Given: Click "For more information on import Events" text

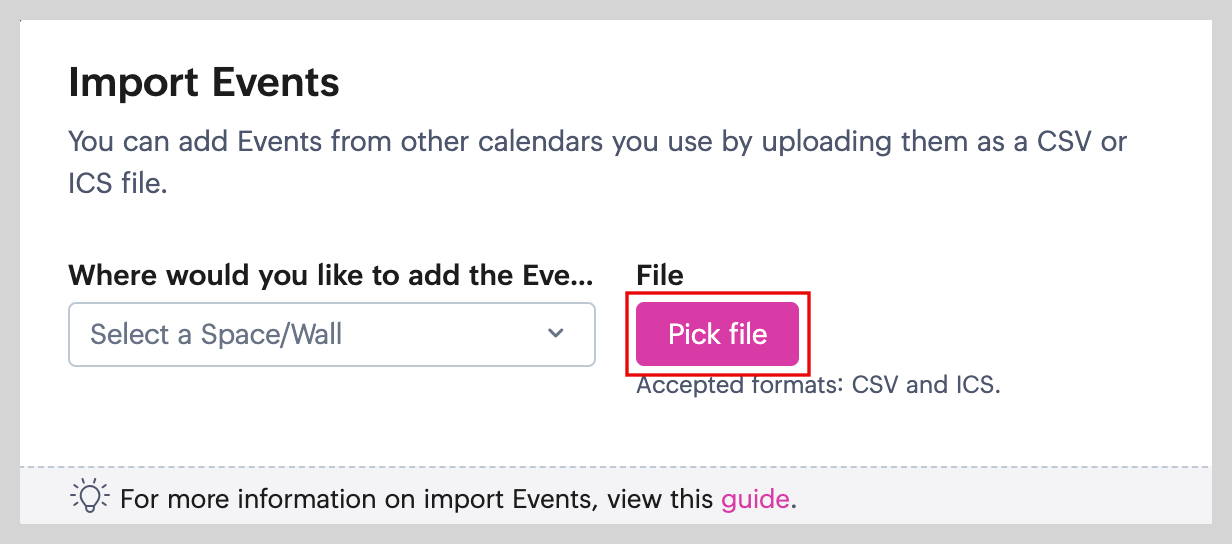Looking at the screenshot, I should (356, 498).
